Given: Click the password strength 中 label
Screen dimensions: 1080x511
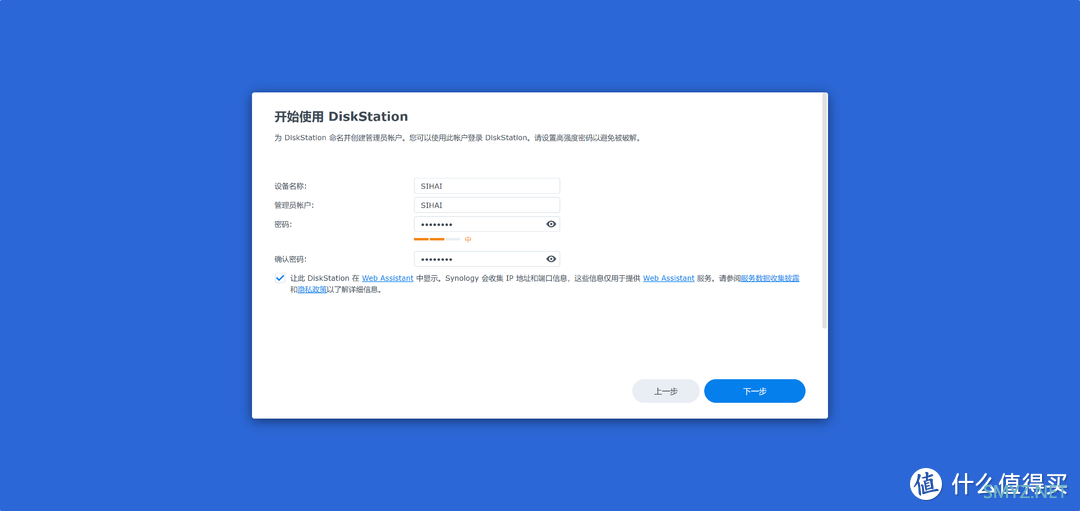Looking at the screenshot, I should pos(468,239).
